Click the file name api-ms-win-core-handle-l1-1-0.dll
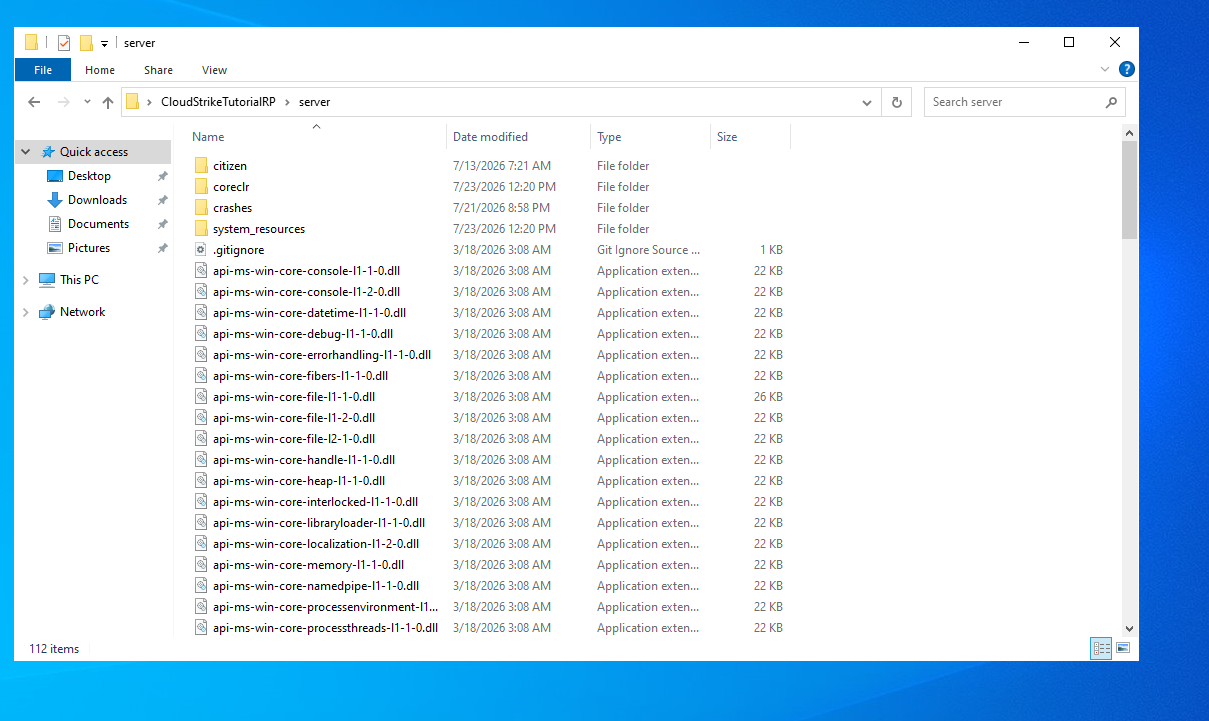The image size is (1209, 721). [x=304, y=460]
